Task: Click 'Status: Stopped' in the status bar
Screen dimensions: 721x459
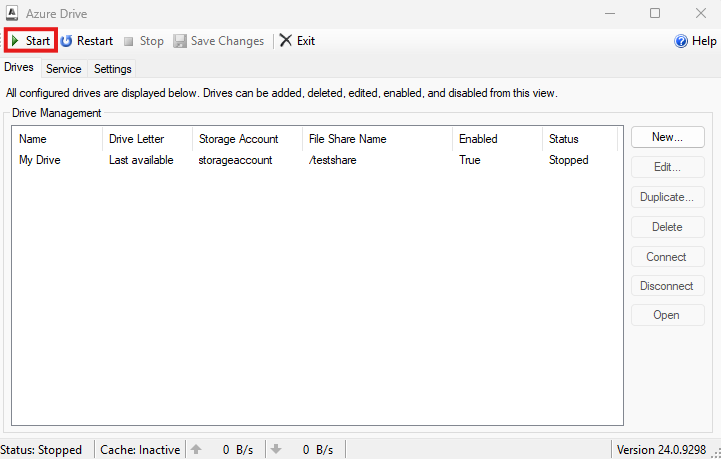Action: pyautogui.click(x=41, y=449)
